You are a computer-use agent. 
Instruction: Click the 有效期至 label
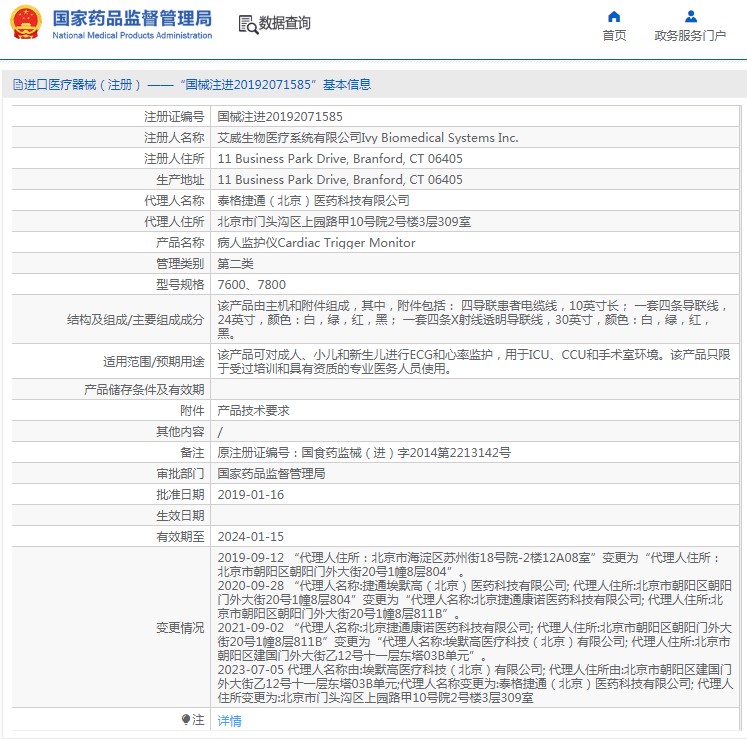(180, 537)
